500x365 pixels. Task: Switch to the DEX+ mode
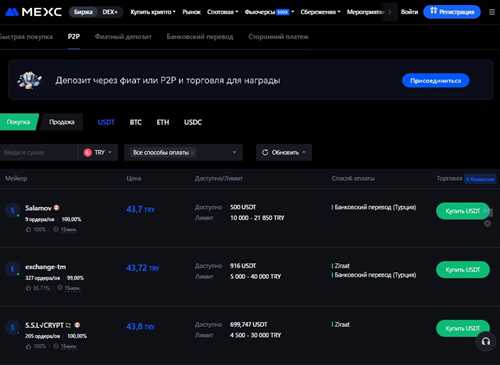(110, 12)
